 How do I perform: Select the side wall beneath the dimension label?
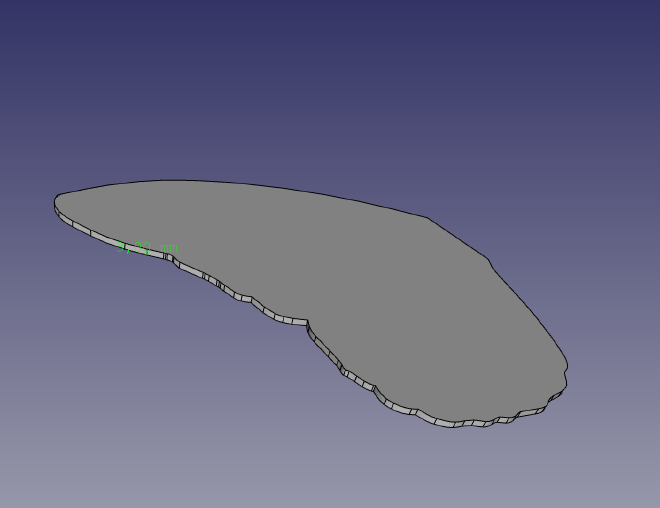[143, 250]
